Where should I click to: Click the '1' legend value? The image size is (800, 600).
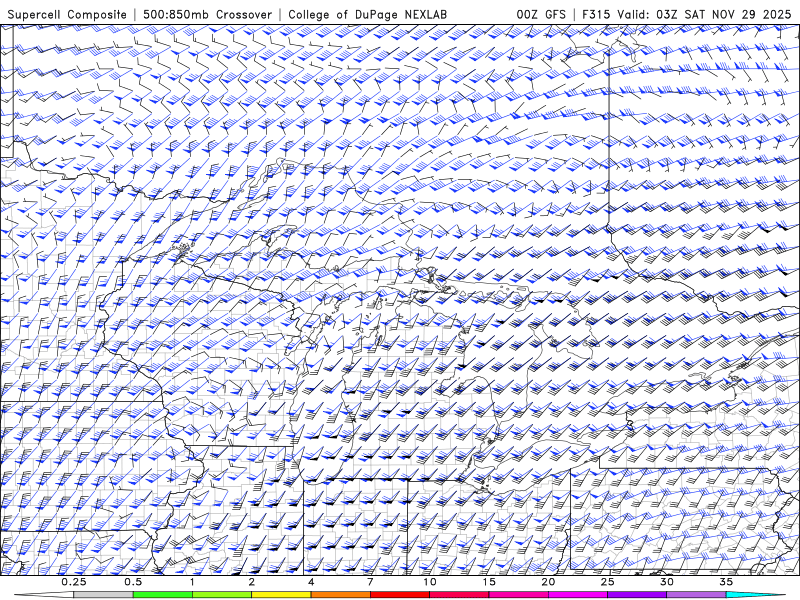pos(192,582)
